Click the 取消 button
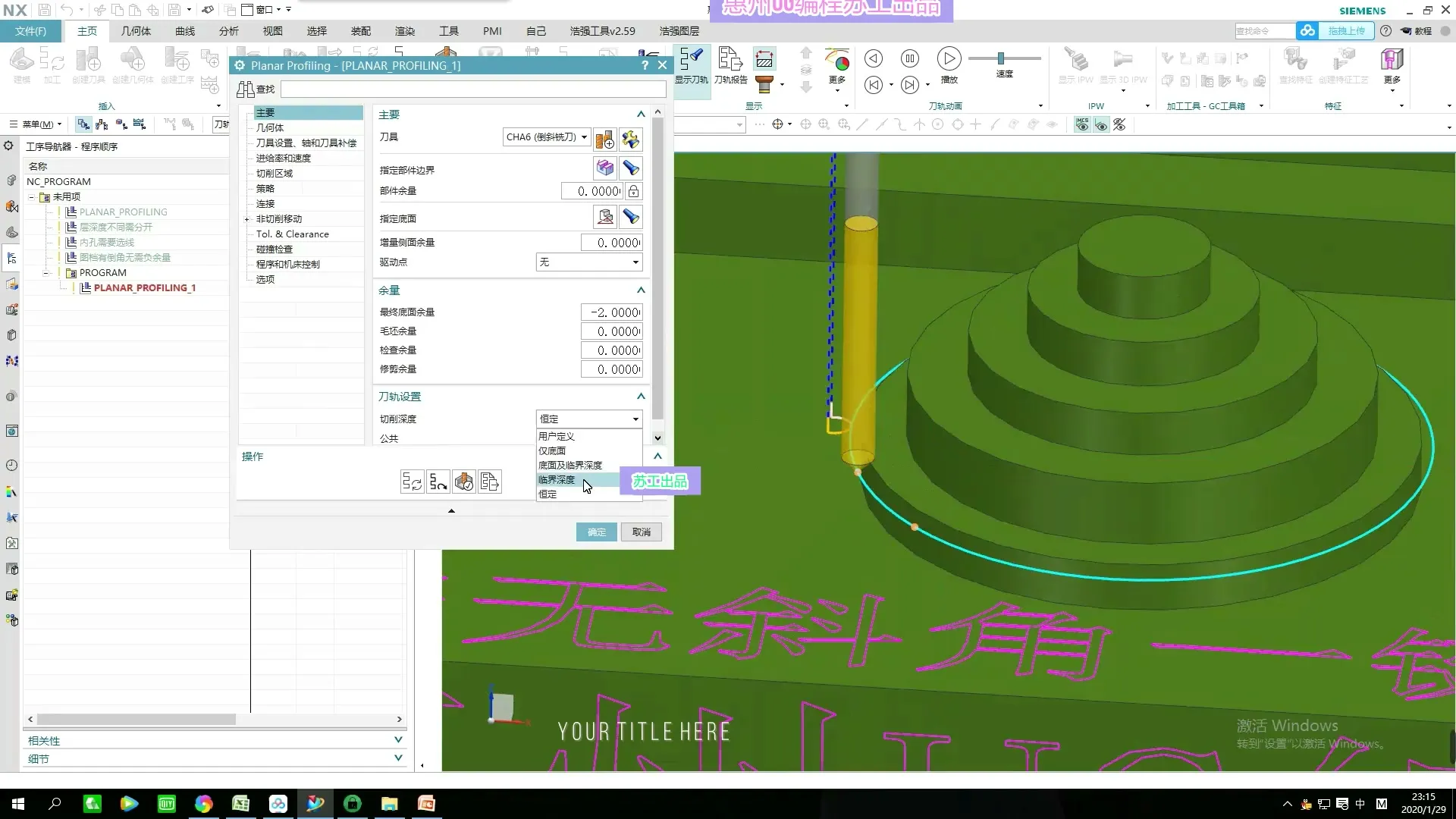 642,532
